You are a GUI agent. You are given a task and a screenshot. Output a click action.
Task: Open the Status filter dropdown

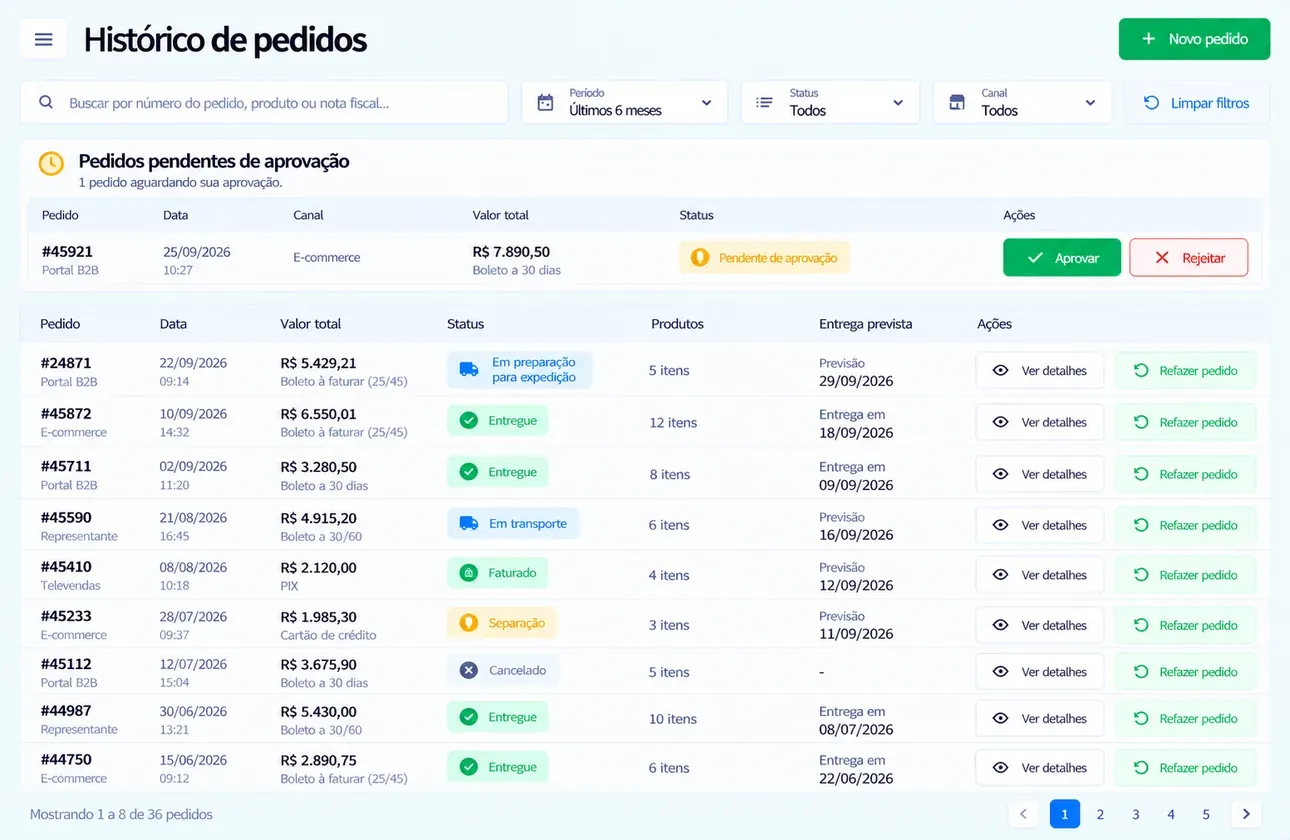pos(830,102)
